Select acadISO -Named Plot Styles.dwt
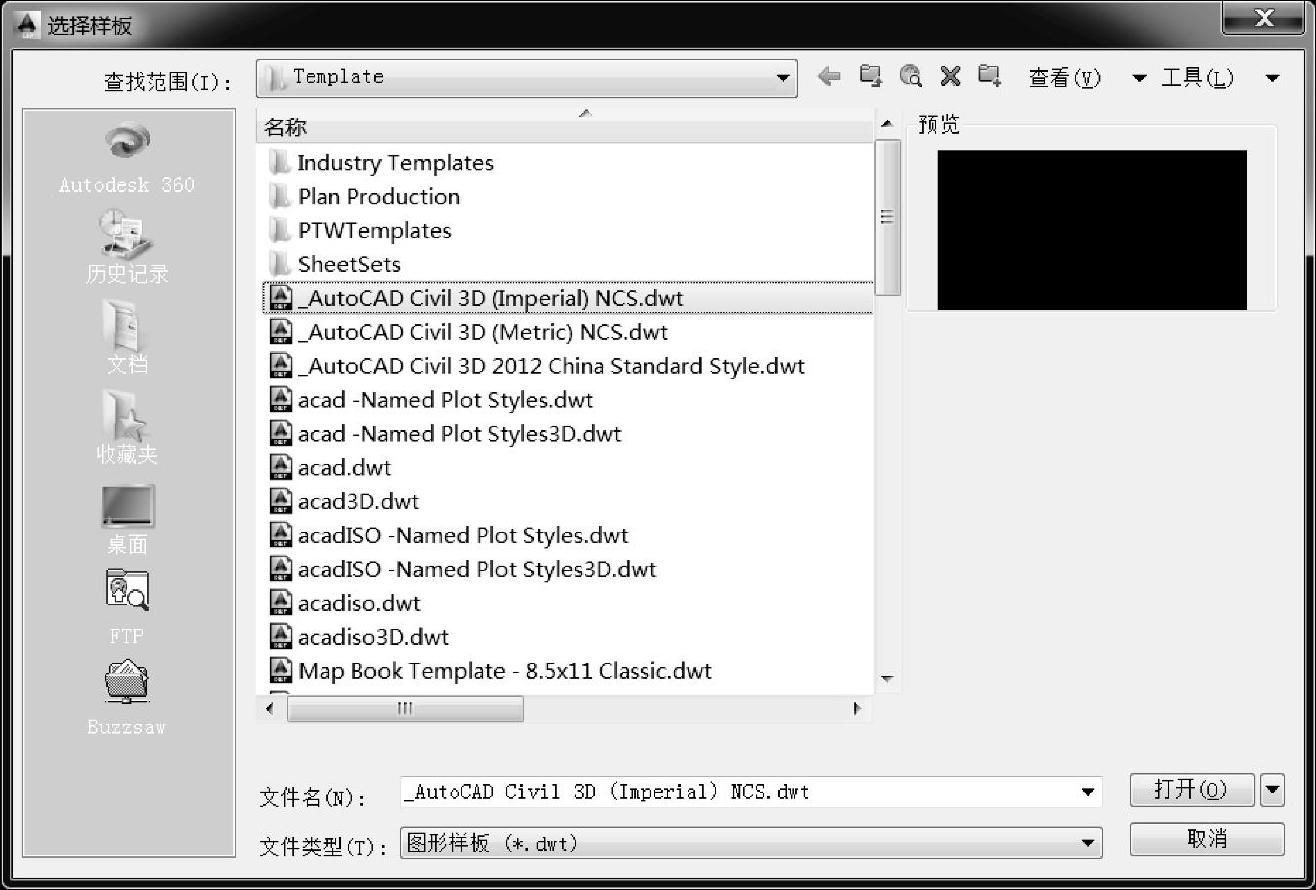Screen dimensions: 1316x890 coord(449,537)
